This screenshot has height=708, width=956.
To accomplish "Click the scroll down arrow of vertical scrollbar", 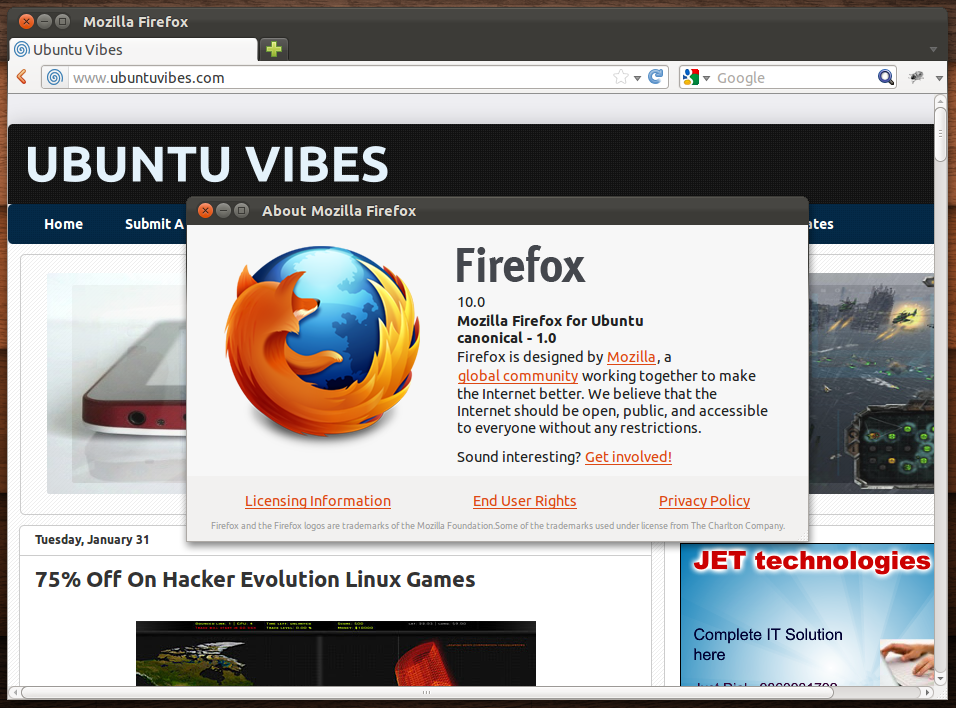I will tap(940, 678).
